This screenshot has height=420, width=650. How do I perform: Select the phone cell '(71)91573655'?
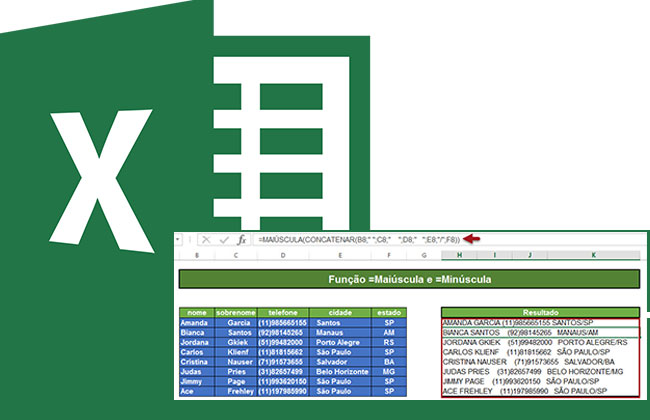click(x=283, y=362)
